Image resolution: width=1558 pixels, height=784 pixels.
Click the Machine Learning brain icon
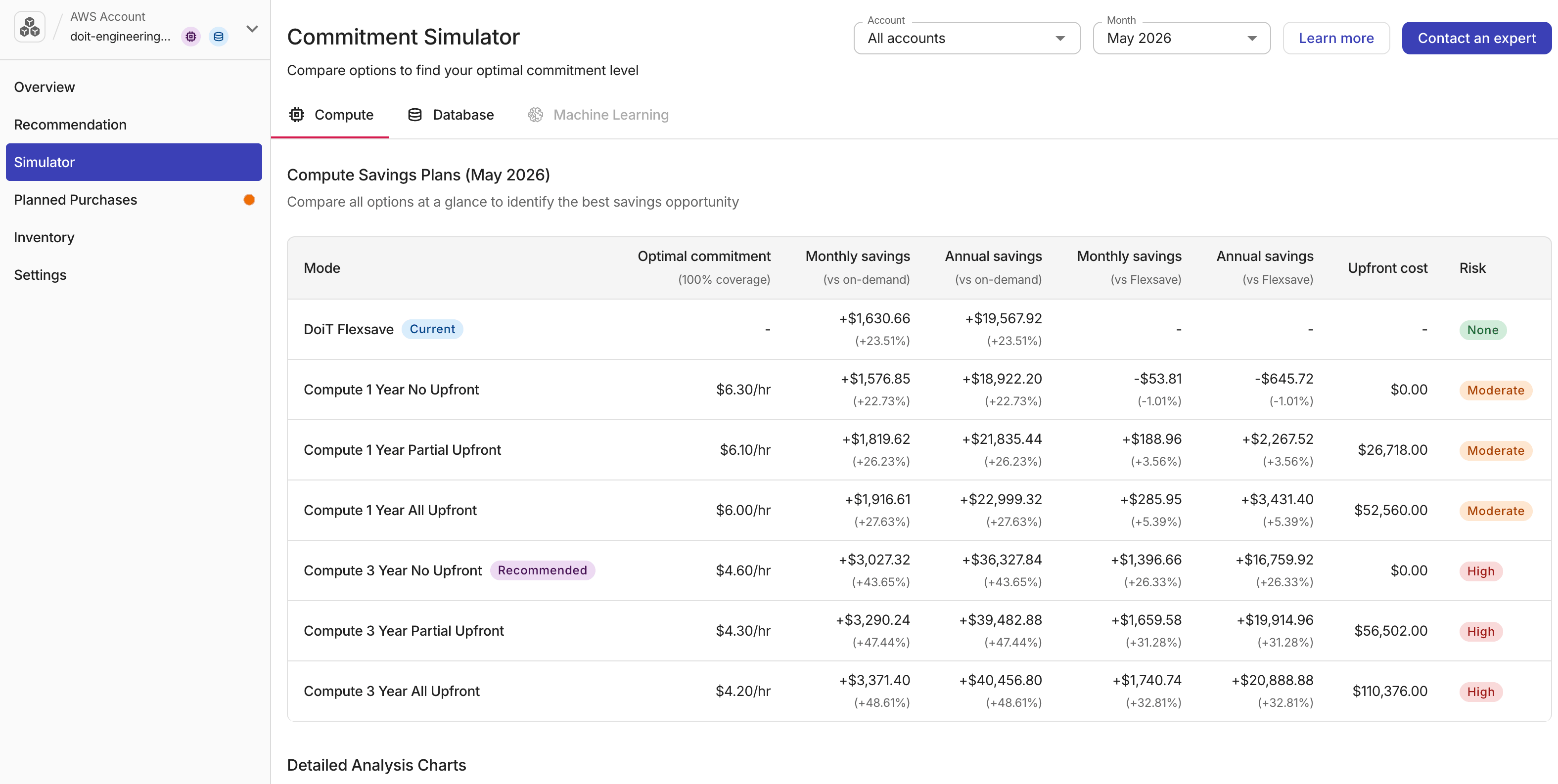click(535, 115)
